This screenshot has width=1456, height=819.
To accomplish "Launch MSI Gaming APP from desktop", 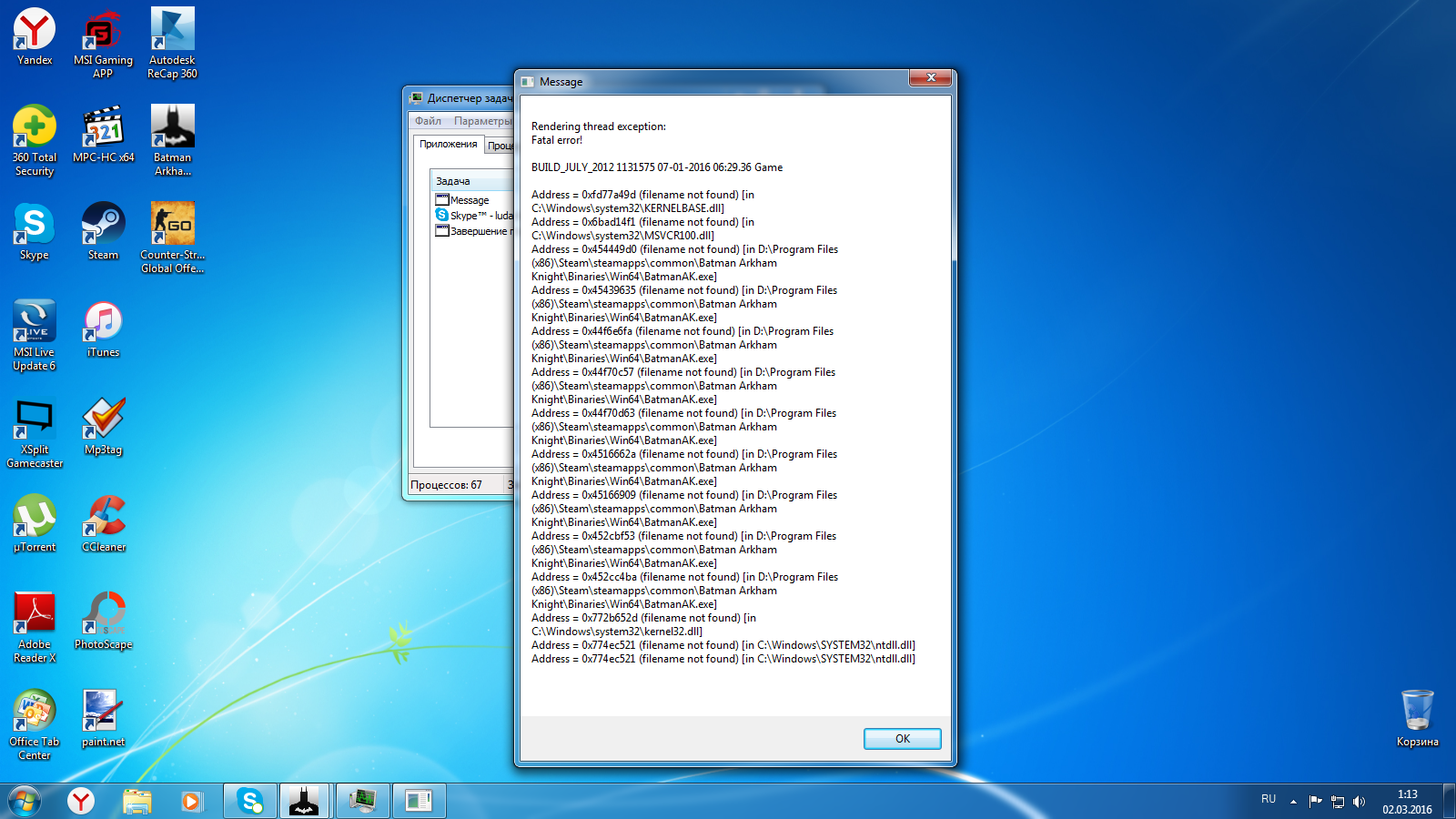I will click(x=103, y=43).
